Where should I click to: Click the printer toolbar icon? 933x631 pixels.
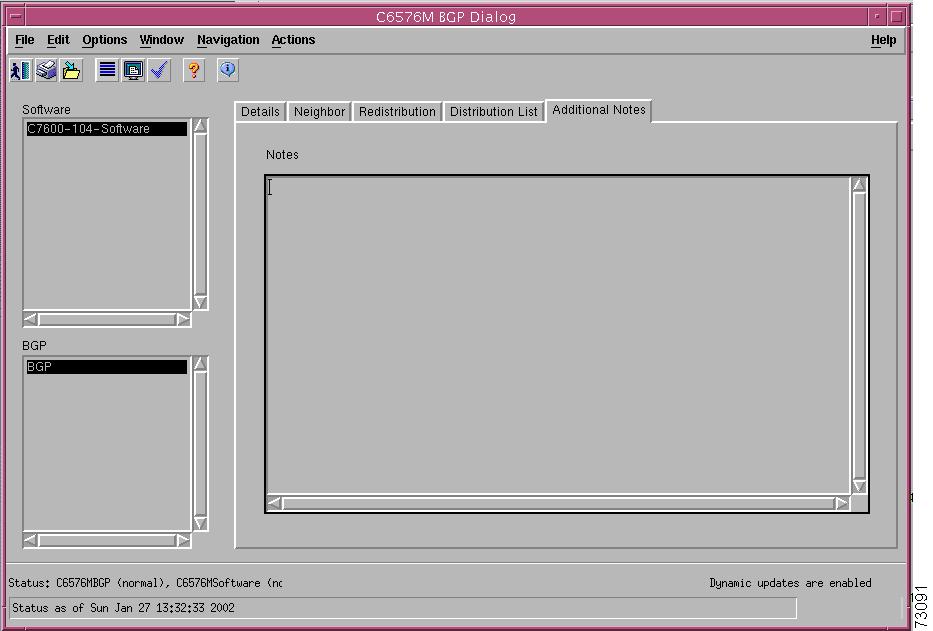[46, 70]
